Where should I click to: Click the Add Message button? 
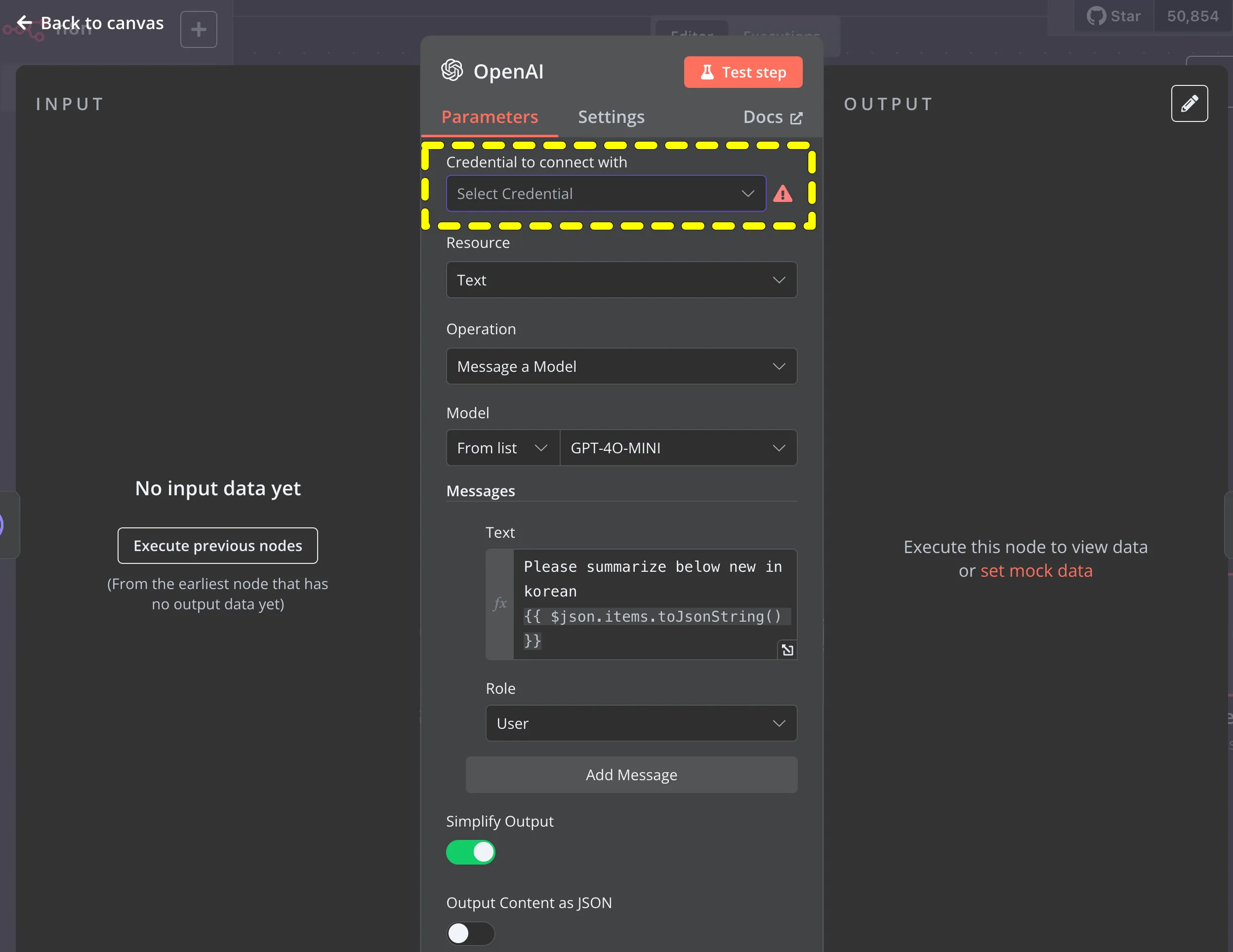click(632, 775)
